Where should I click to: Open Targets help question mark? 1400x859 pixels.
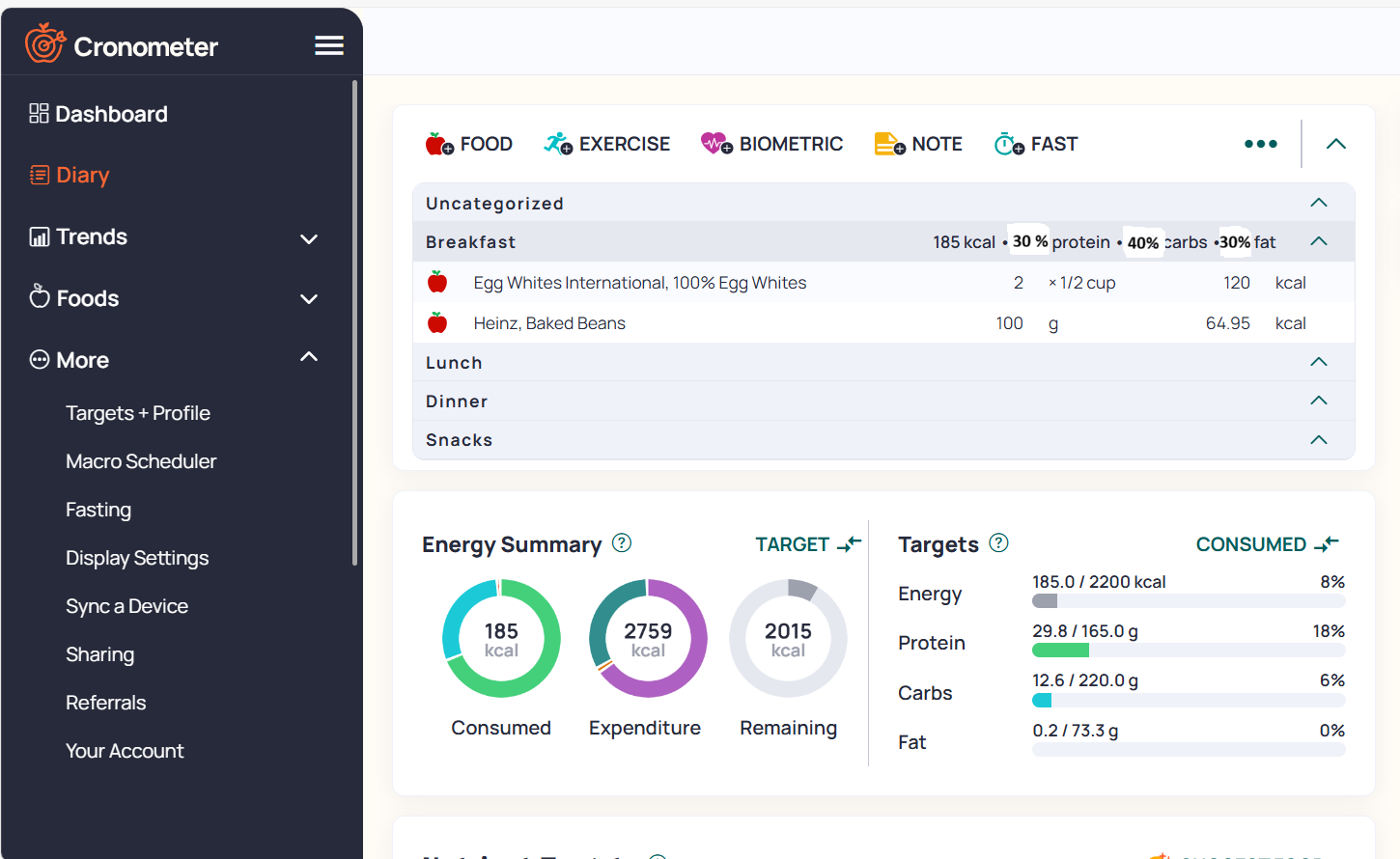coord(999,542)
